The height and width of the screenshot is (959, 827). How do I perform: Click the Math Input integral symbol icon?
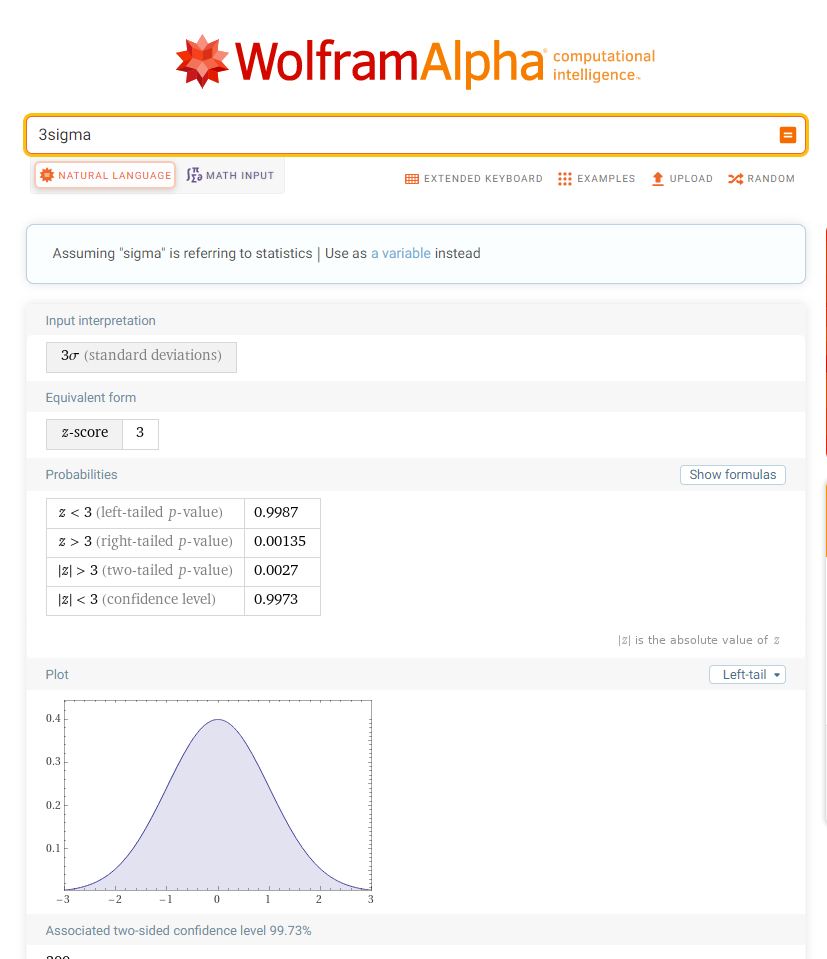[x=194, y=175]
